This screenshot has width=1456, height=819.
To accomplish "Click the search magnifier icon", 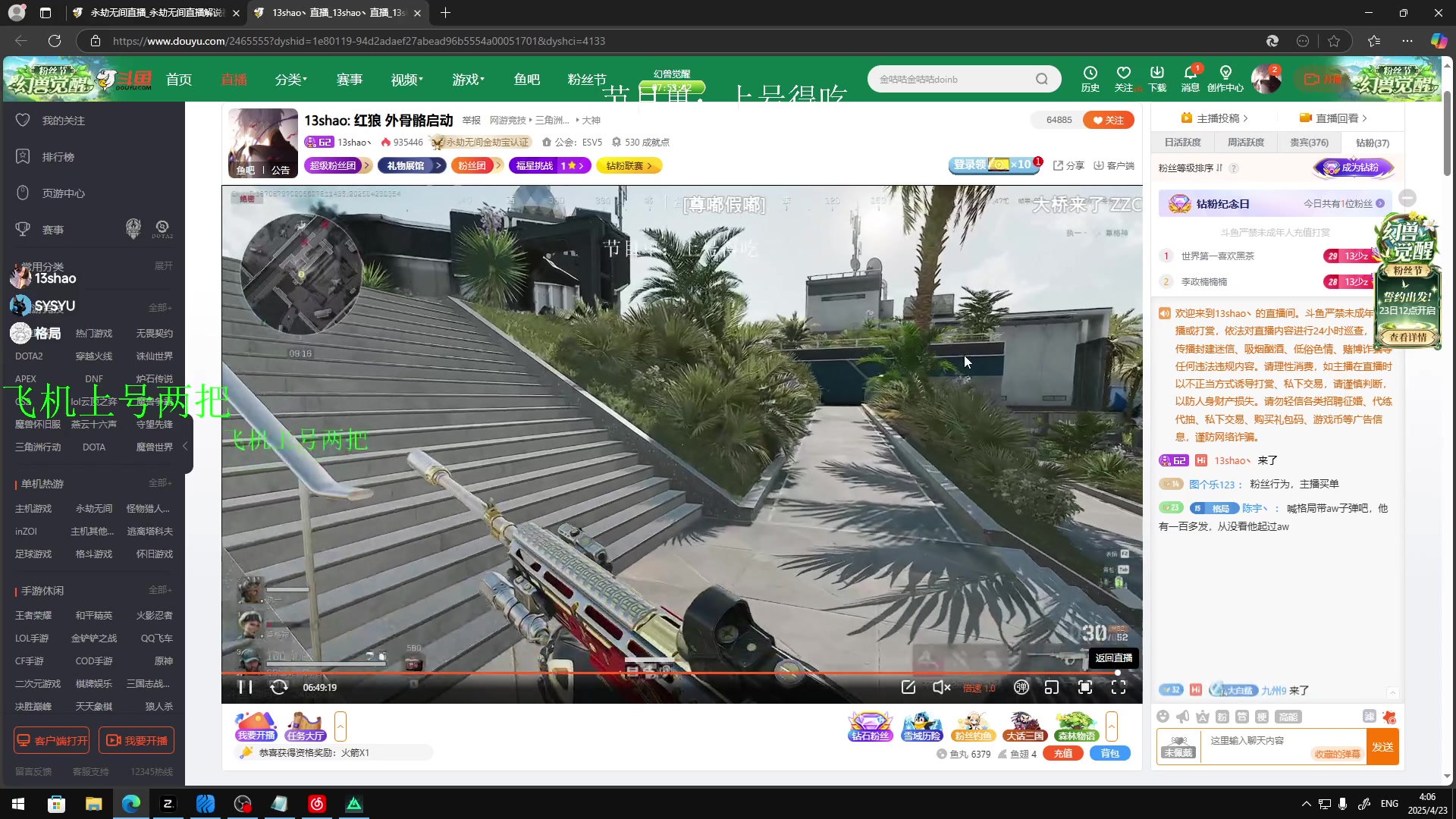I will pos(1042,79).
